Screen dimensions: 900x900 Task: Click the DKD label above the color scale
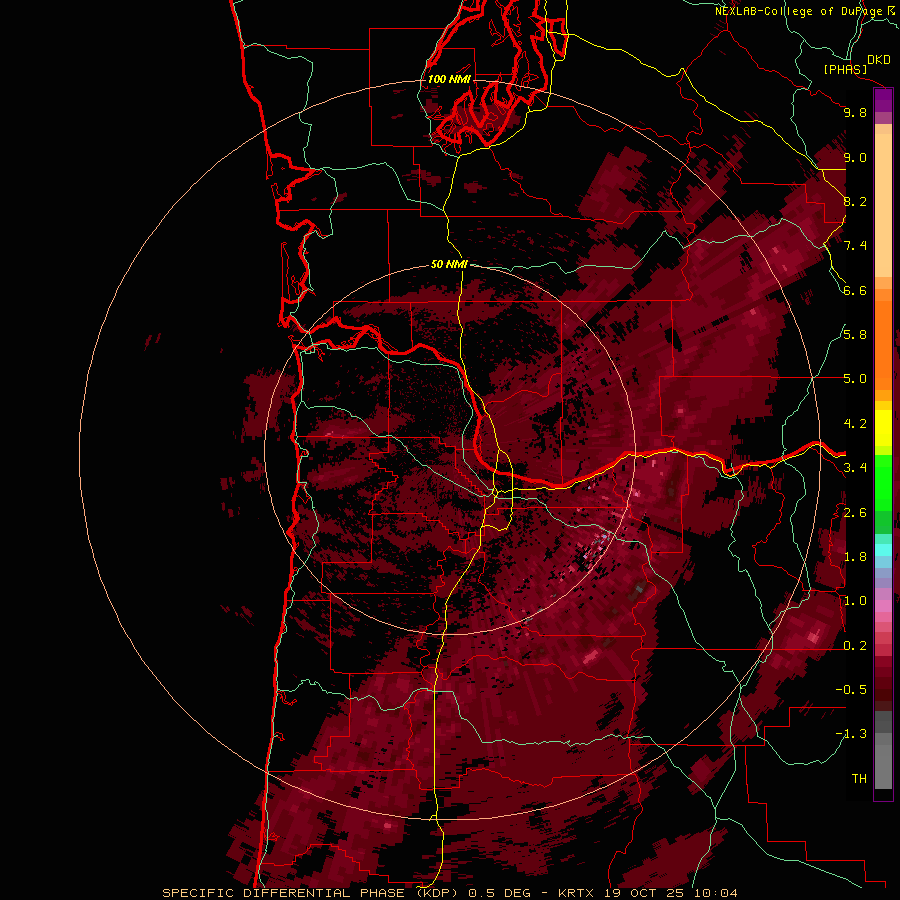879,60
